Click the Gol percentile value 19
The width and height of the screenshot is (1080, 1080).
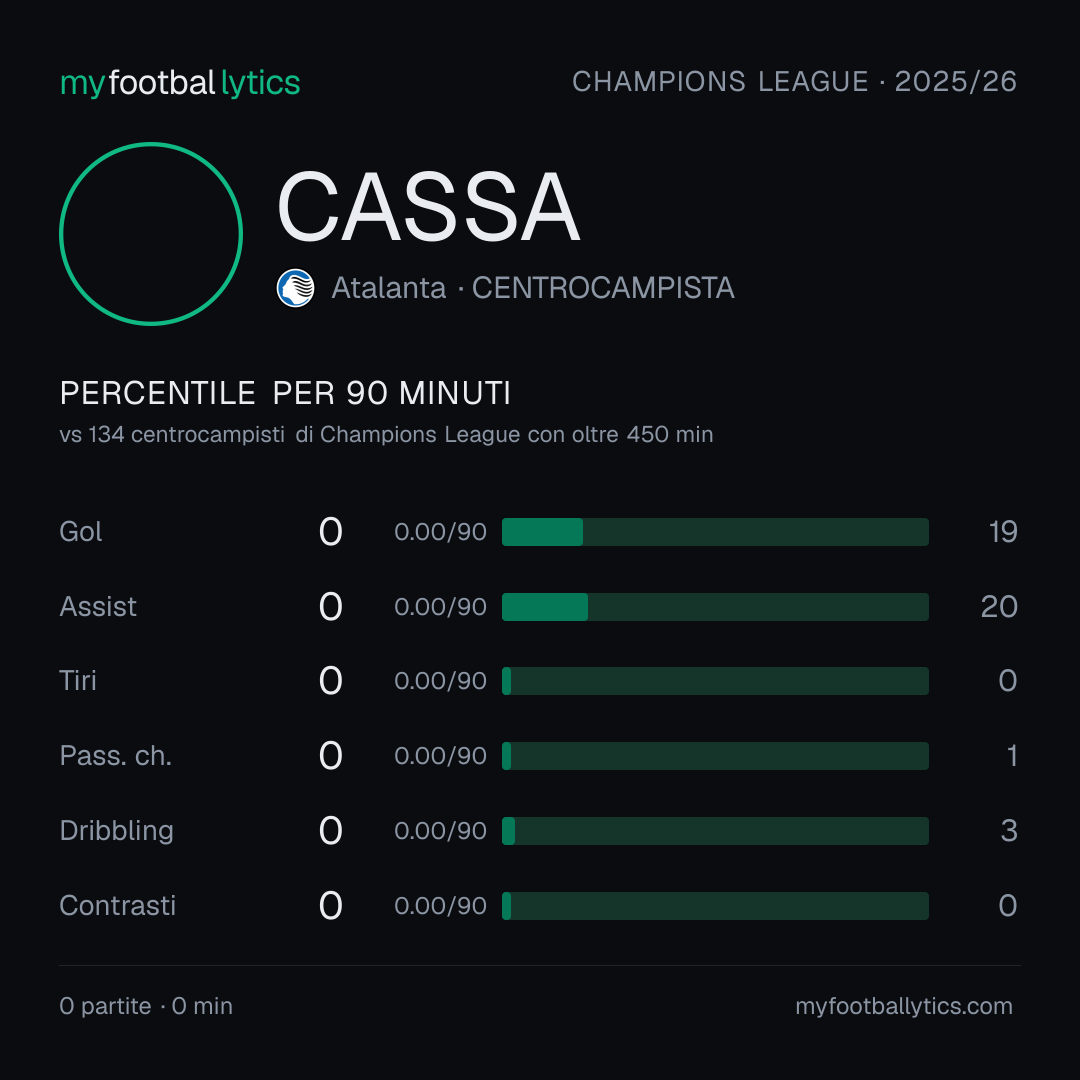(x=1003, y=532)
